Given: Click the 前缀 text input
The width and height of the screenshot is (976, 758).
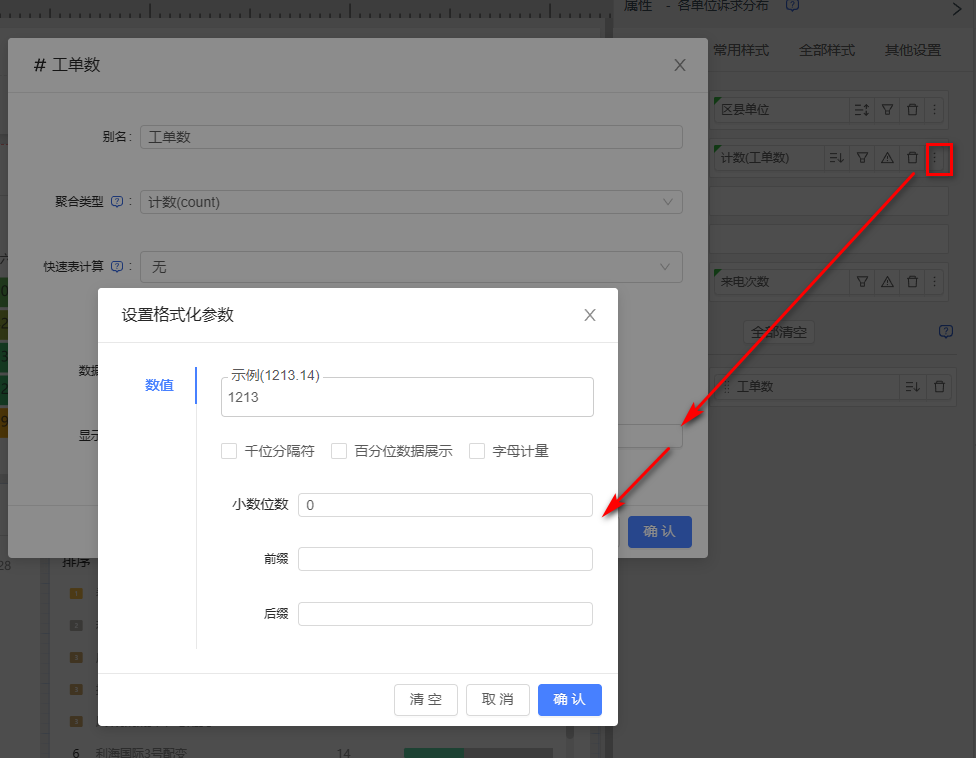Looking at the screenshot, I should (x=445, y=559).
